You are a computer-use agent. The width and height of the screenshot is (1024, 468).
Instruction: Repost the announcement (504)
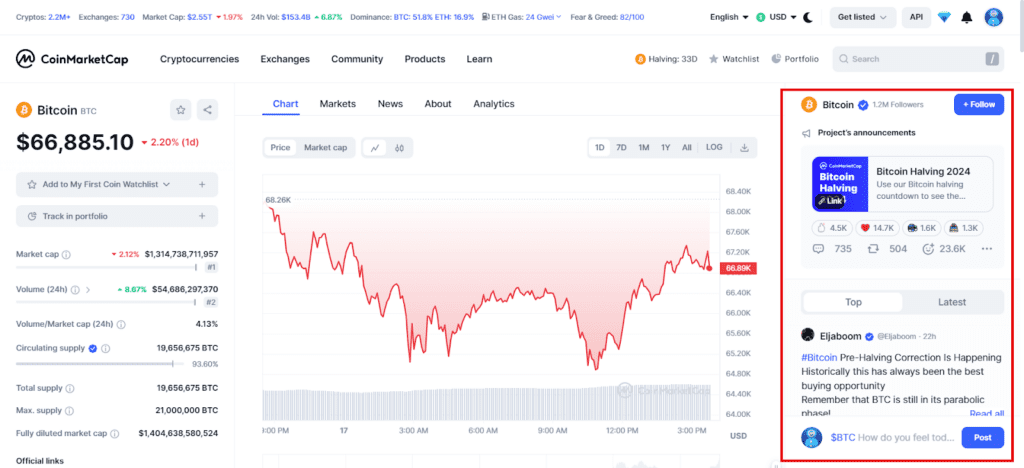(x=887, y=249)
